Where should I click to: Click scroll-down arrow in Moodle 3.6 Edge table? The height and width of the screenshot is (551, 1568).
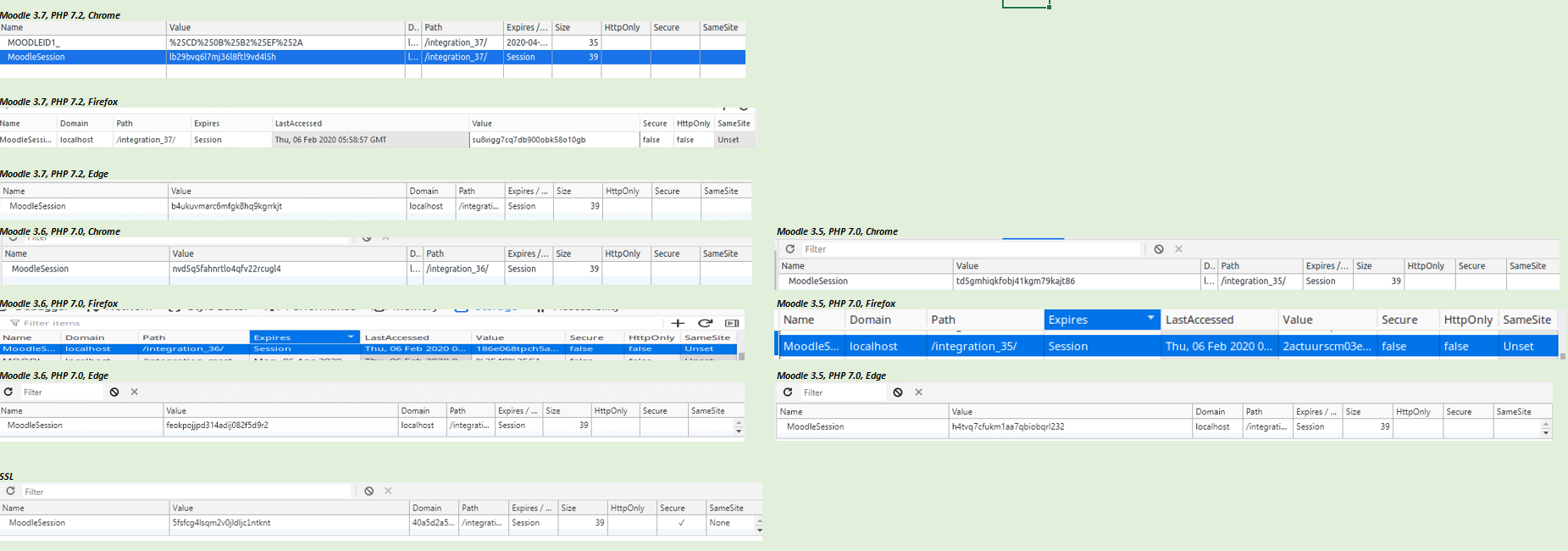point(739,431)
